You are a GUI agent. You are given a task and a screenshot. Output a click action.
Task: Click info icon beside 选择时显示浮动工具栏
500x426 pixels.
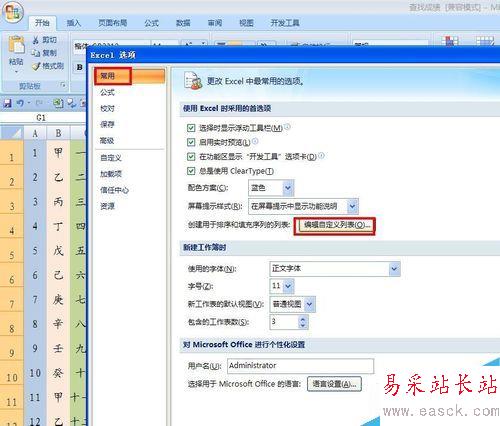[287, 127]
